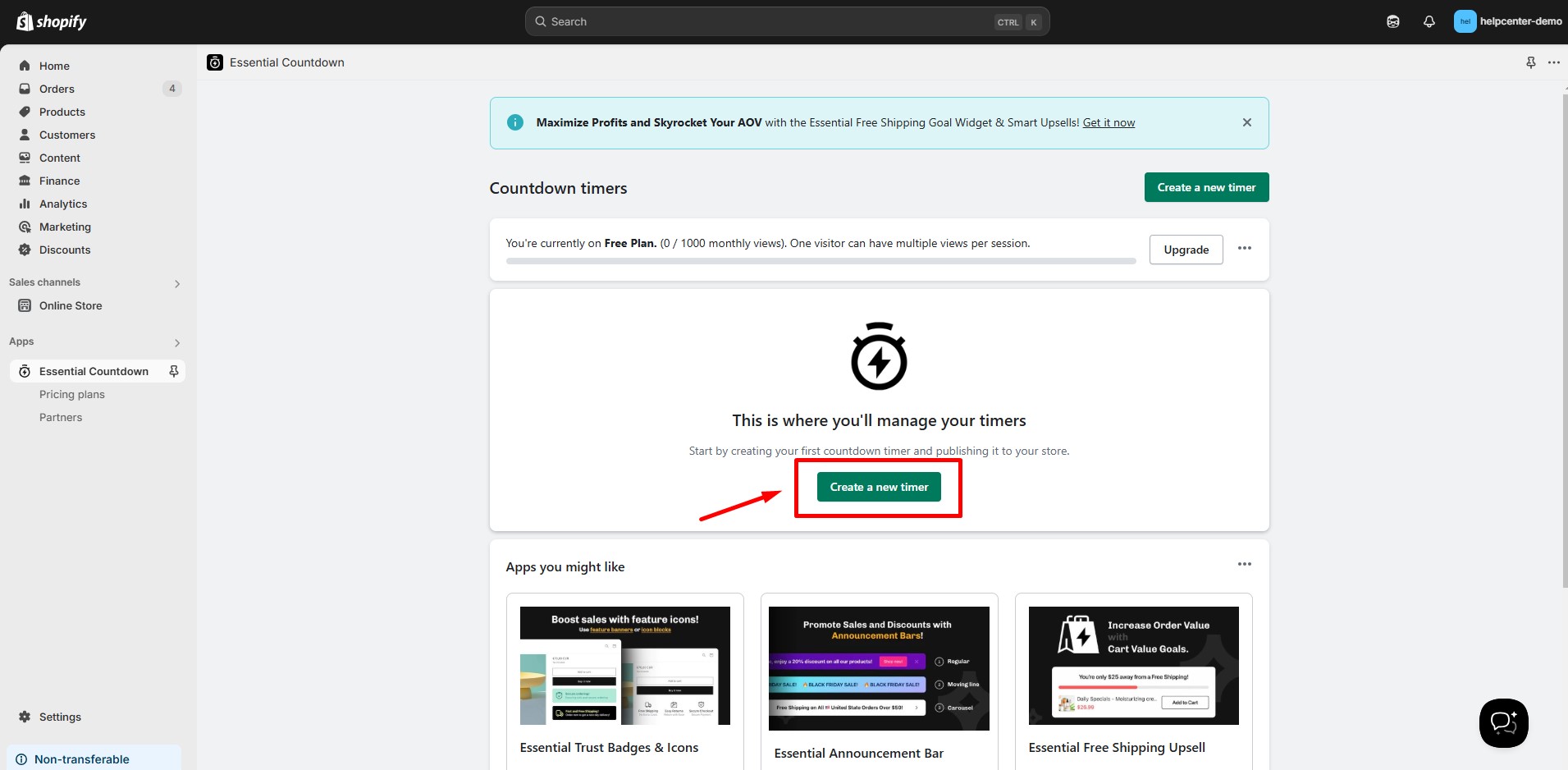The height and width of the screenshot is (770, 1568).
Task: Click the Non-transferable badge
Action: tap(94, 759)
